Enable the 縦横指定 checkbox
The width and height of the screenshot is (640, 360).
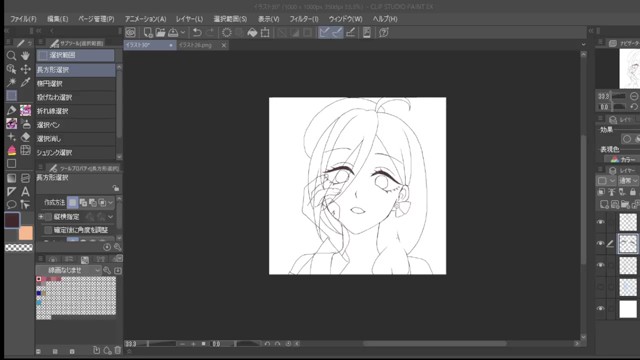click(49, 217)
